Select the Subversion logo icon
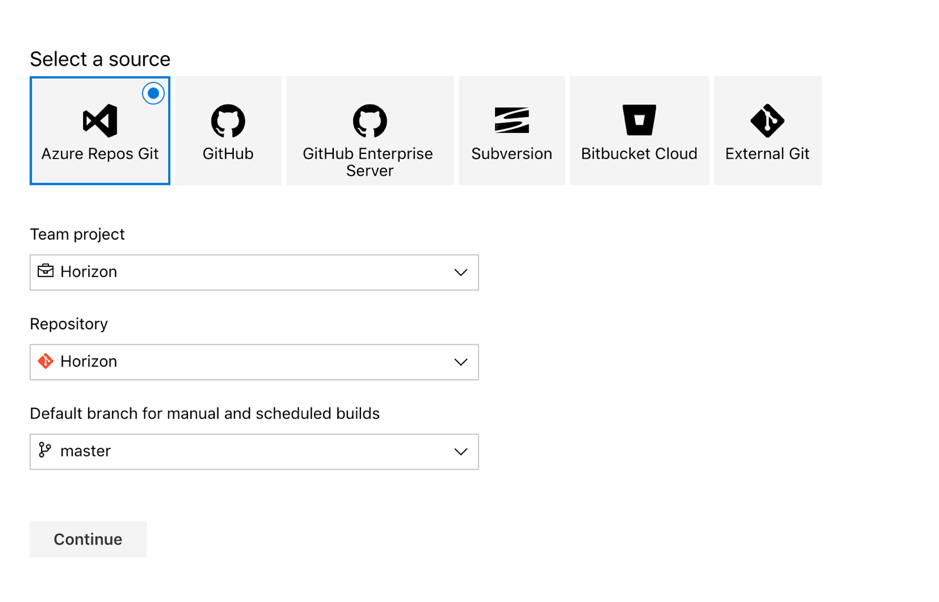The image size is (939, 602). click(x=511, y=120)
